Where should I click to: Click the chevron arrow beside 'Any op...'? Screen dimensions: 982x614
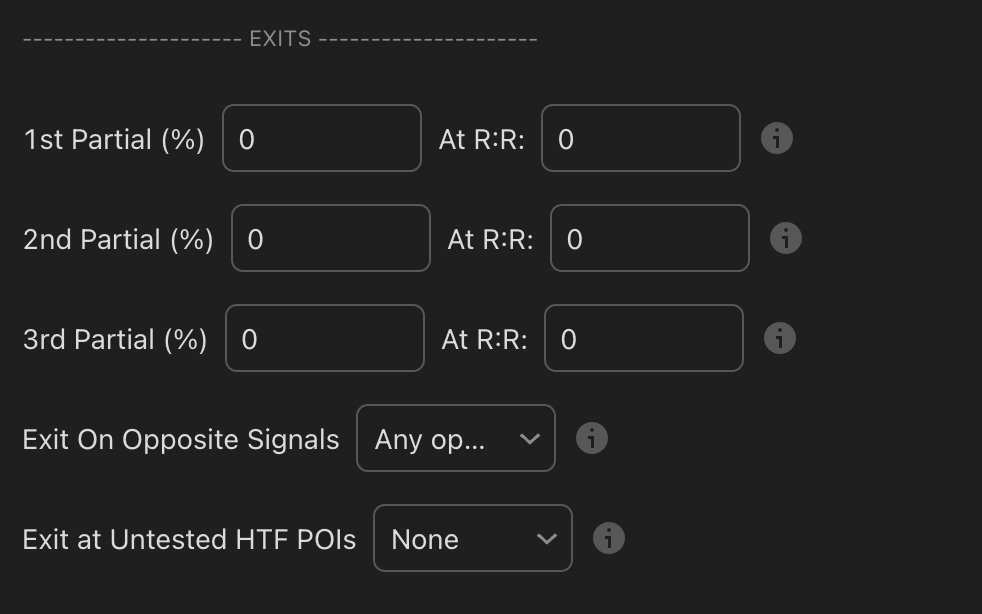tap(530, 439)
